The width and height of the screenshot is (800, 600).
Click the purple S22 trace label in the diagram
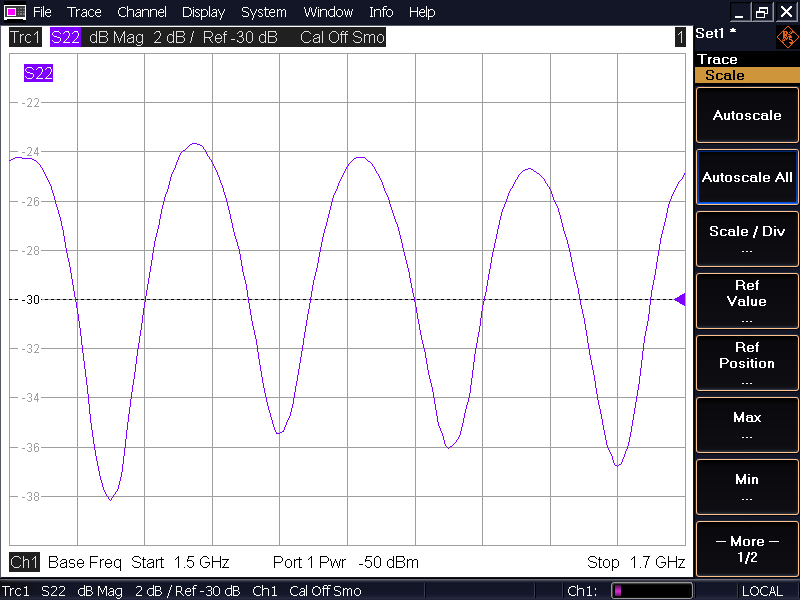(x=38, y=73)
